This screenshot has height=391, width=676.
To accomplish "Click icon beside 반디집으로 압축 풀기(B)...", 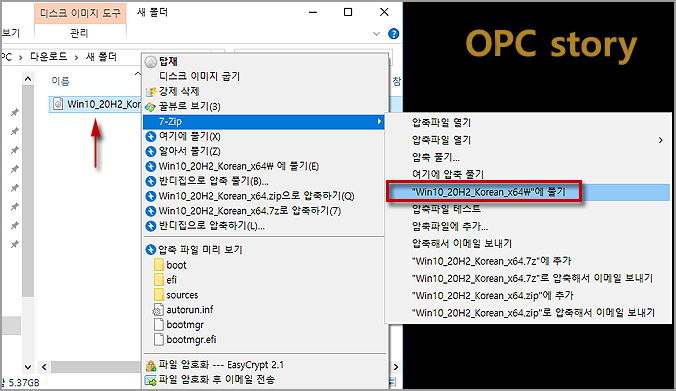I will click(150, 181).
